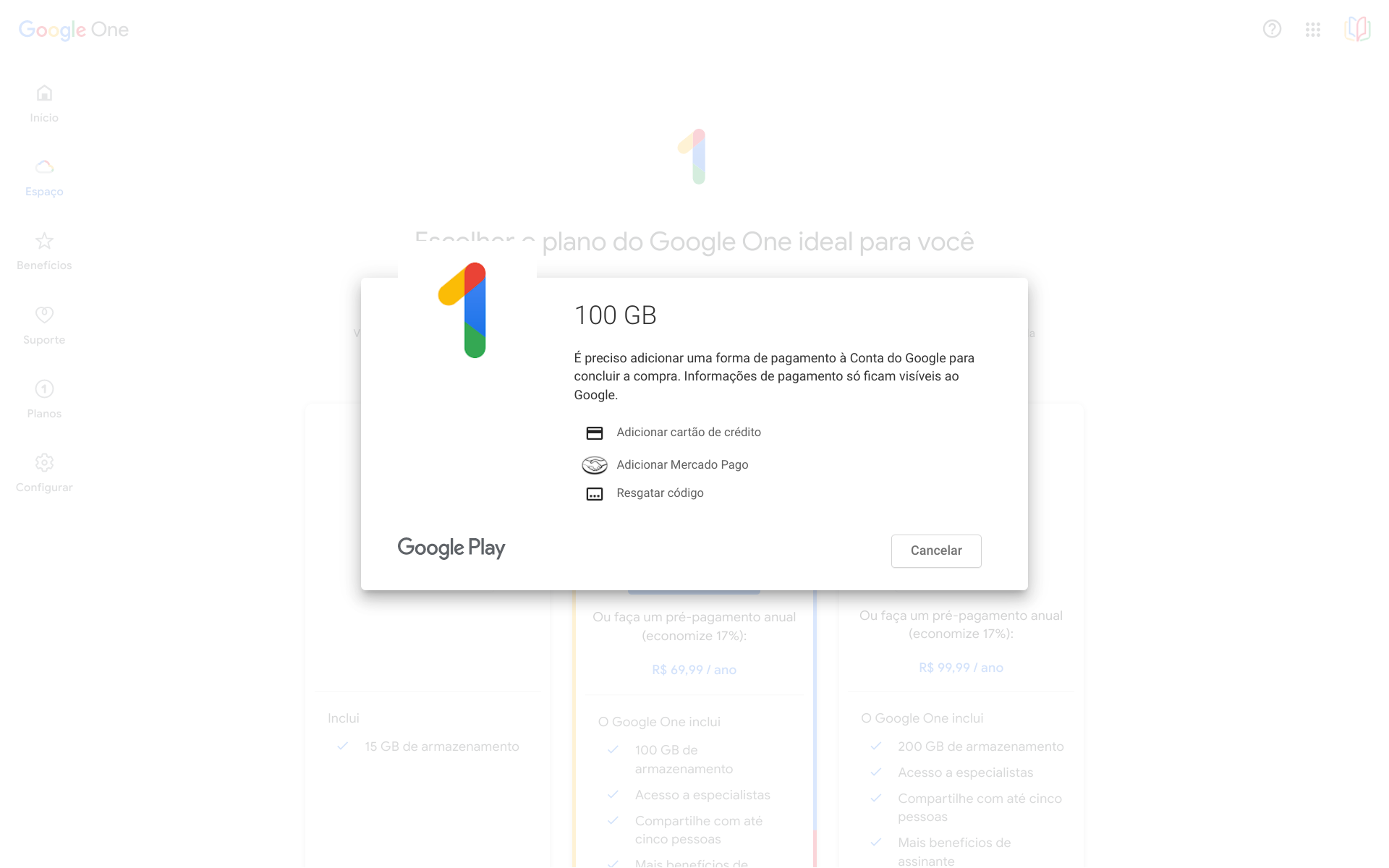This screenshot has width=1389, height=868.
Task: Click the Adicionar cartão de crédito option
Action: [x=688, y=432]
